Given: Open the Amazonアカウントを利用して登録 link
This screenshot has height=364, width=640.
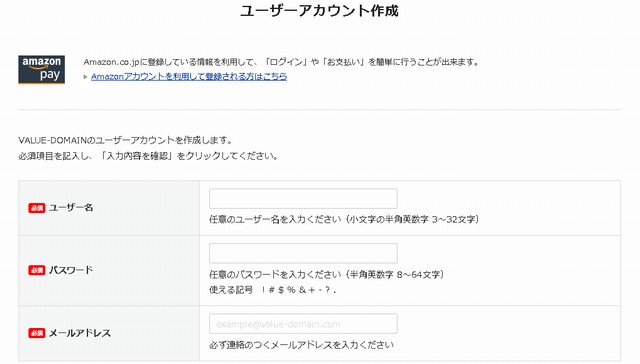Looking at the screenshot, I should 189,76.
